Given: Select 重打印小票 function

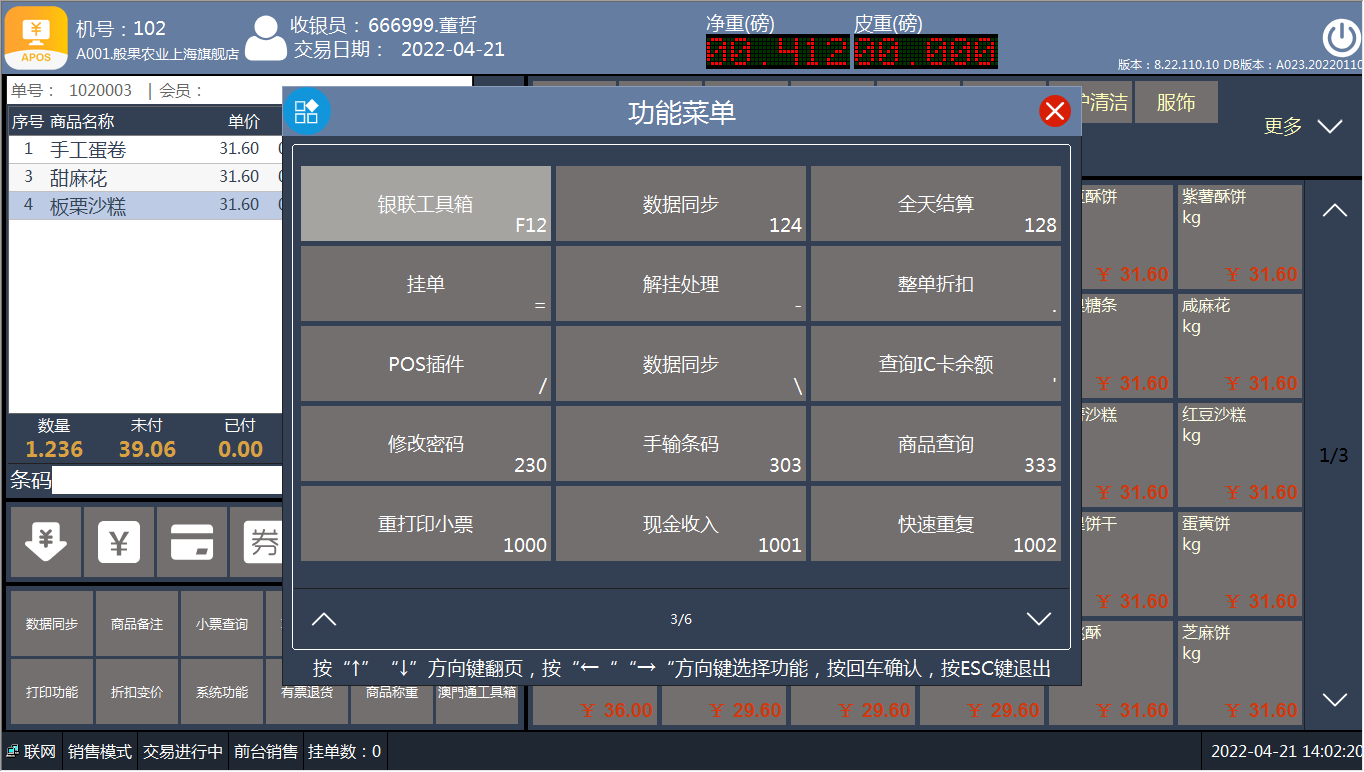Looking at the screenshot, I should pyautogui.click(x=426, y=524).
